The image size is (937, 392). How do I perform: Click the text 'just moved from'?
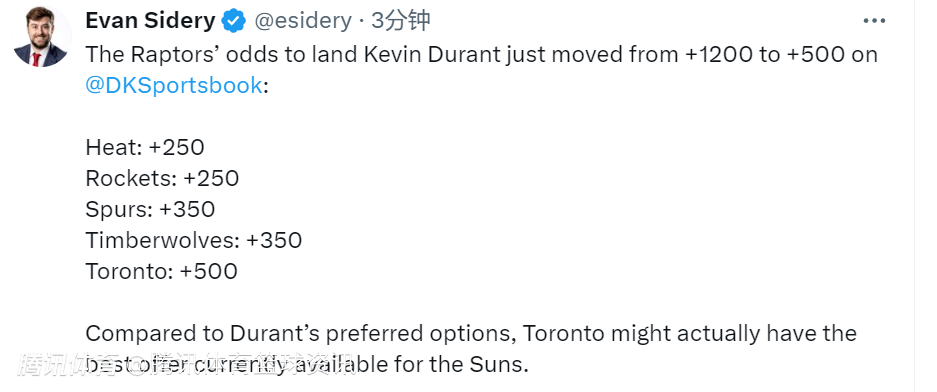pyautogui.click(x=593, y=55)
